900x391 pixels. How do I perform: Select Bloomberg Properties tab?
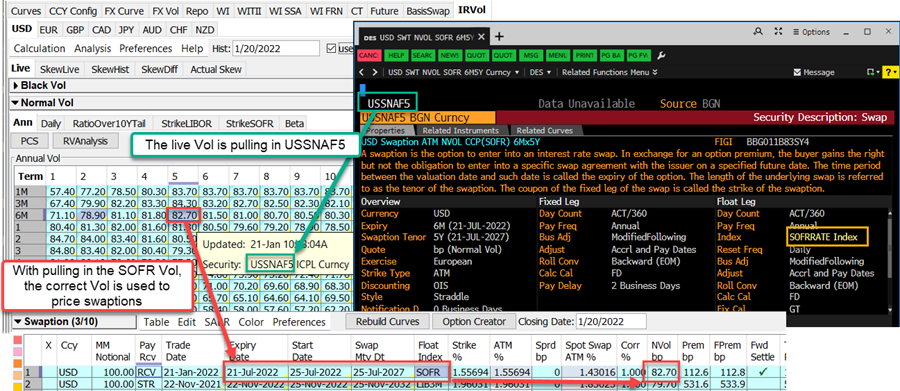(385, 130)
